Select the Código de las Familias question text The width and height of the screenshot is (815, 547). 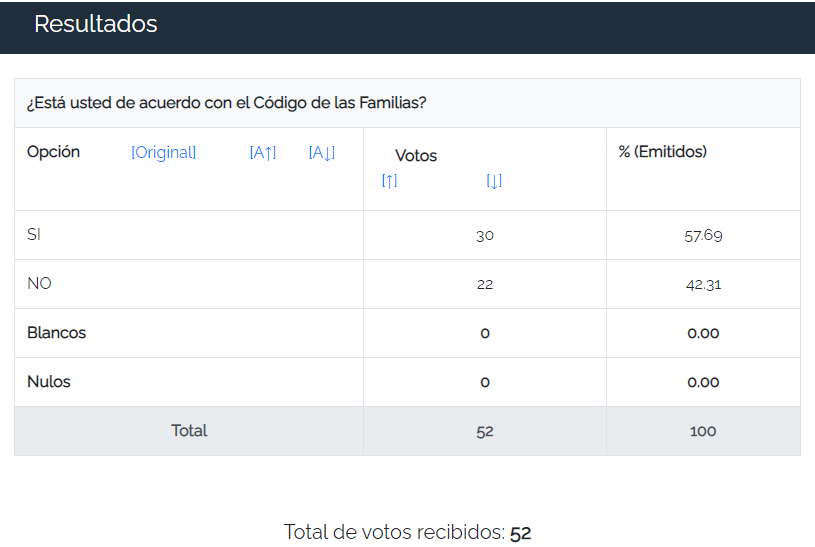(227, 103)
